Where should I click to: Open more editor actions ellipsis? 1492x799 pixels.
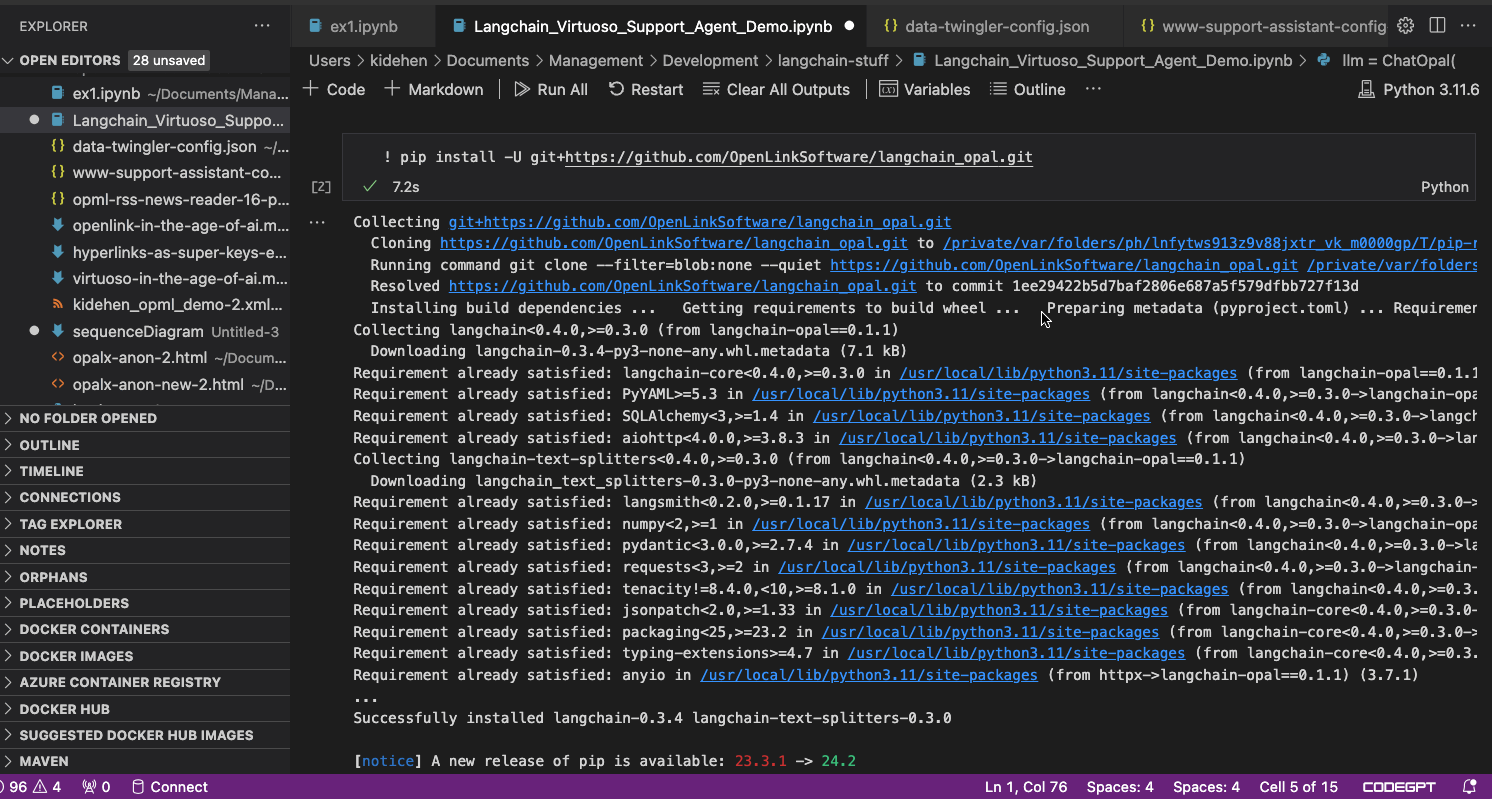1469,26
